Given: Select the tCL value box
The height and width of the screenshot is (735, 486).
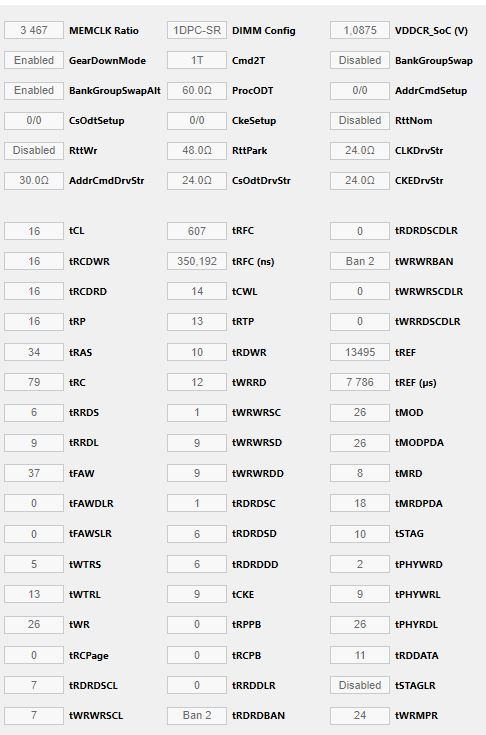Looking at the screenshot, I should tap(34, 231).
